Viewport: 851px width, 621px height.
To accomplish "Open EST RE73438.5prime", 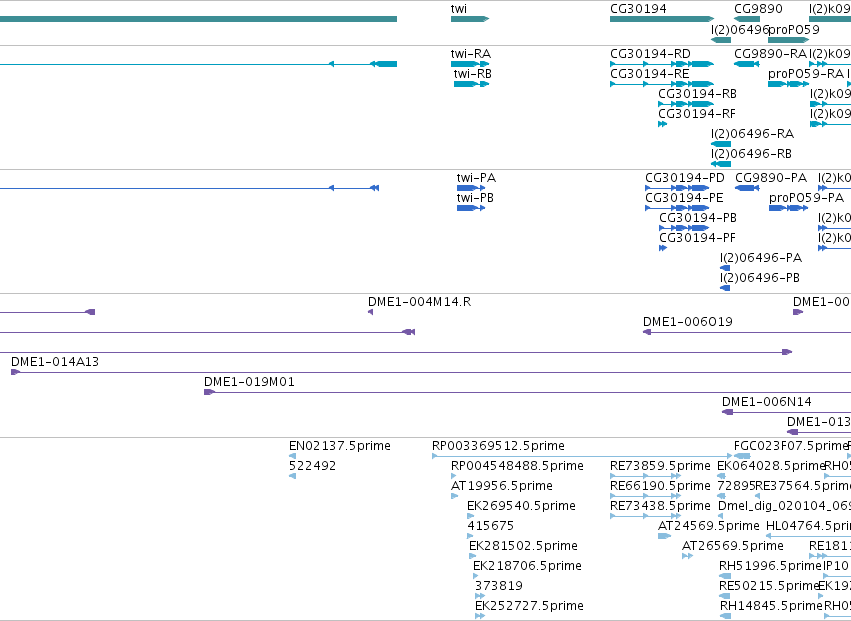I will tap(660, 506).
